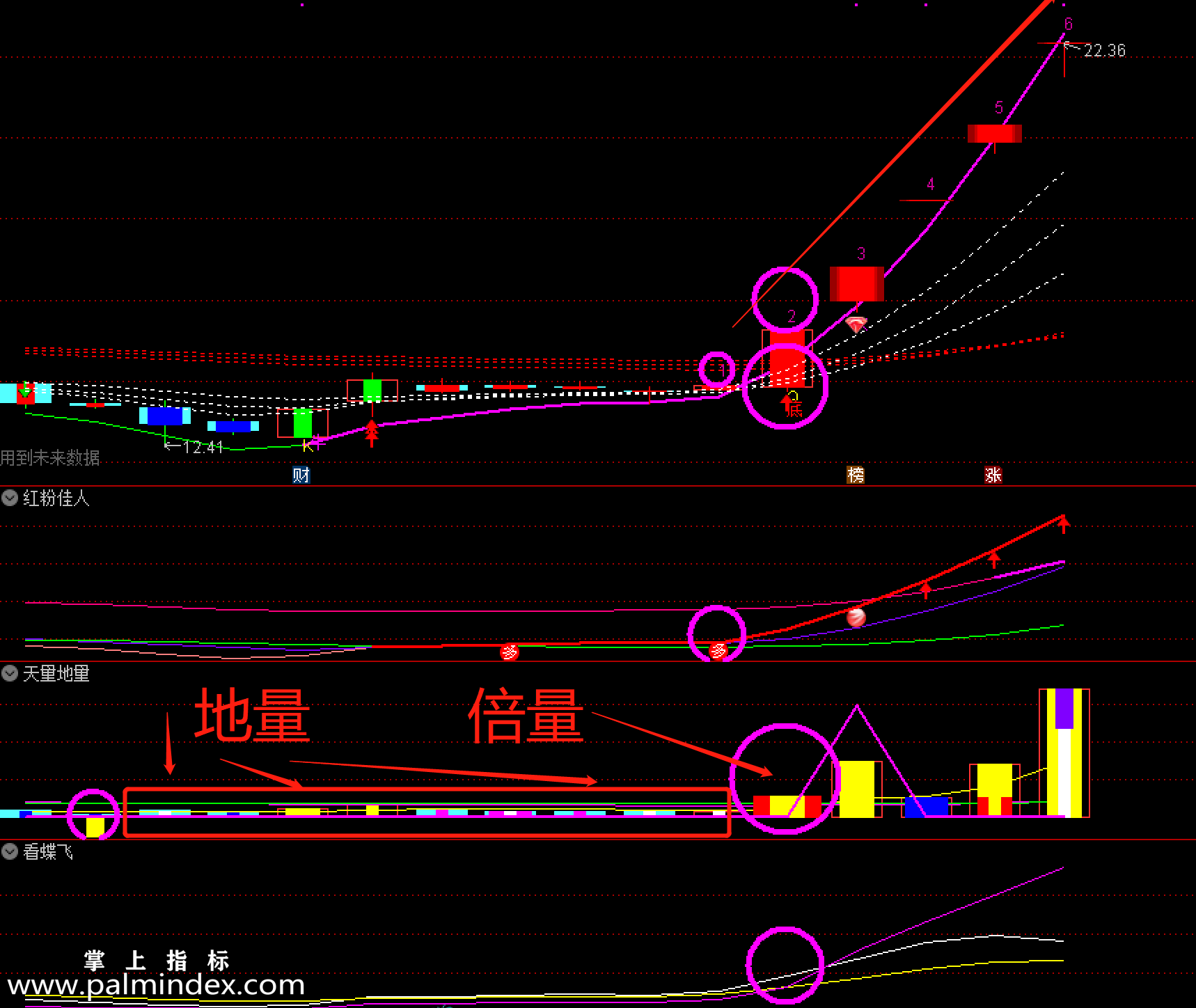Click the red diamond signal icon
This screenshot has height=1008, width=1196.
coord(856,324)
